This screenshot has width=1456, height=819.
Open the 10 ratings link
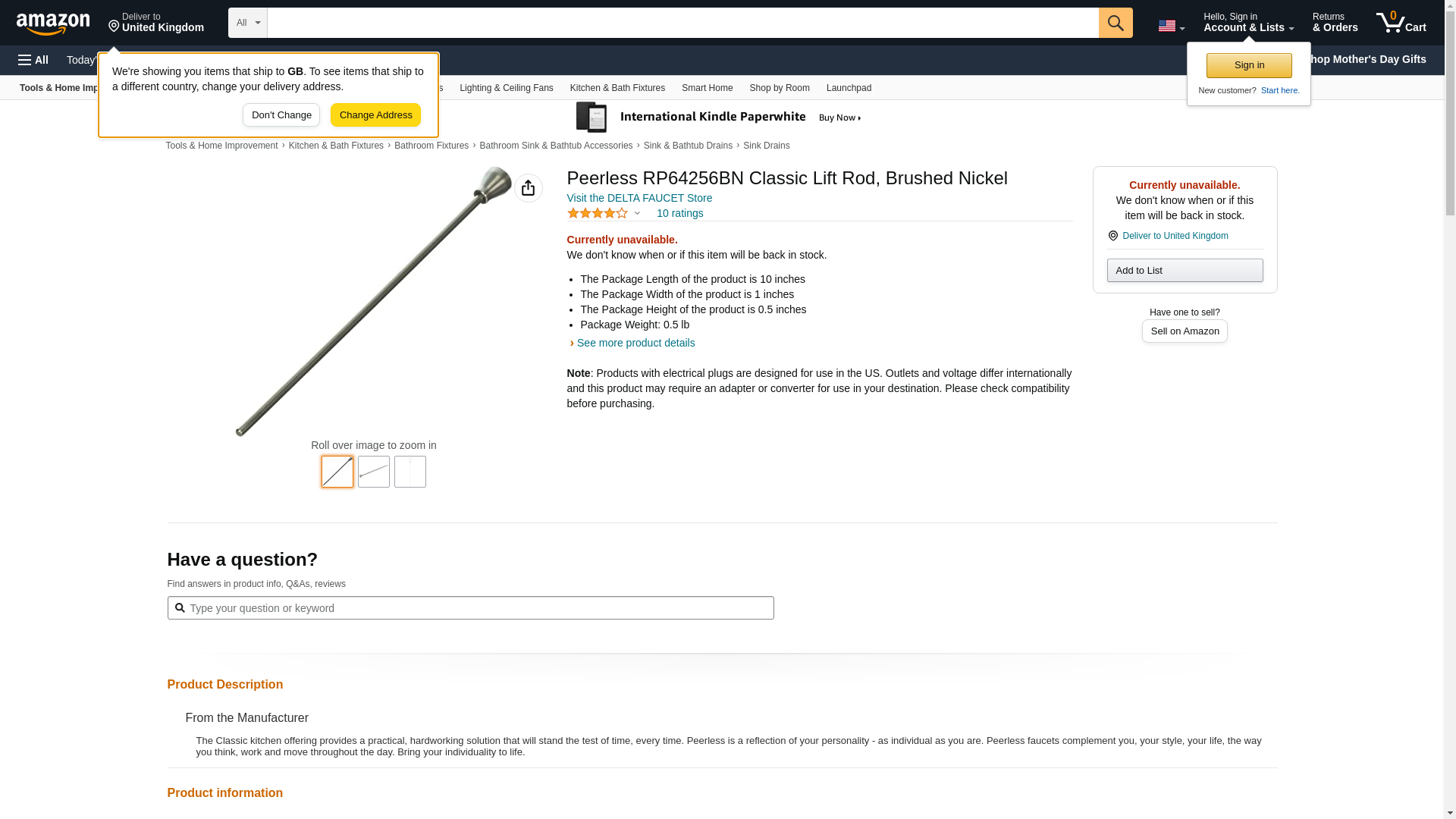[679, 213]
